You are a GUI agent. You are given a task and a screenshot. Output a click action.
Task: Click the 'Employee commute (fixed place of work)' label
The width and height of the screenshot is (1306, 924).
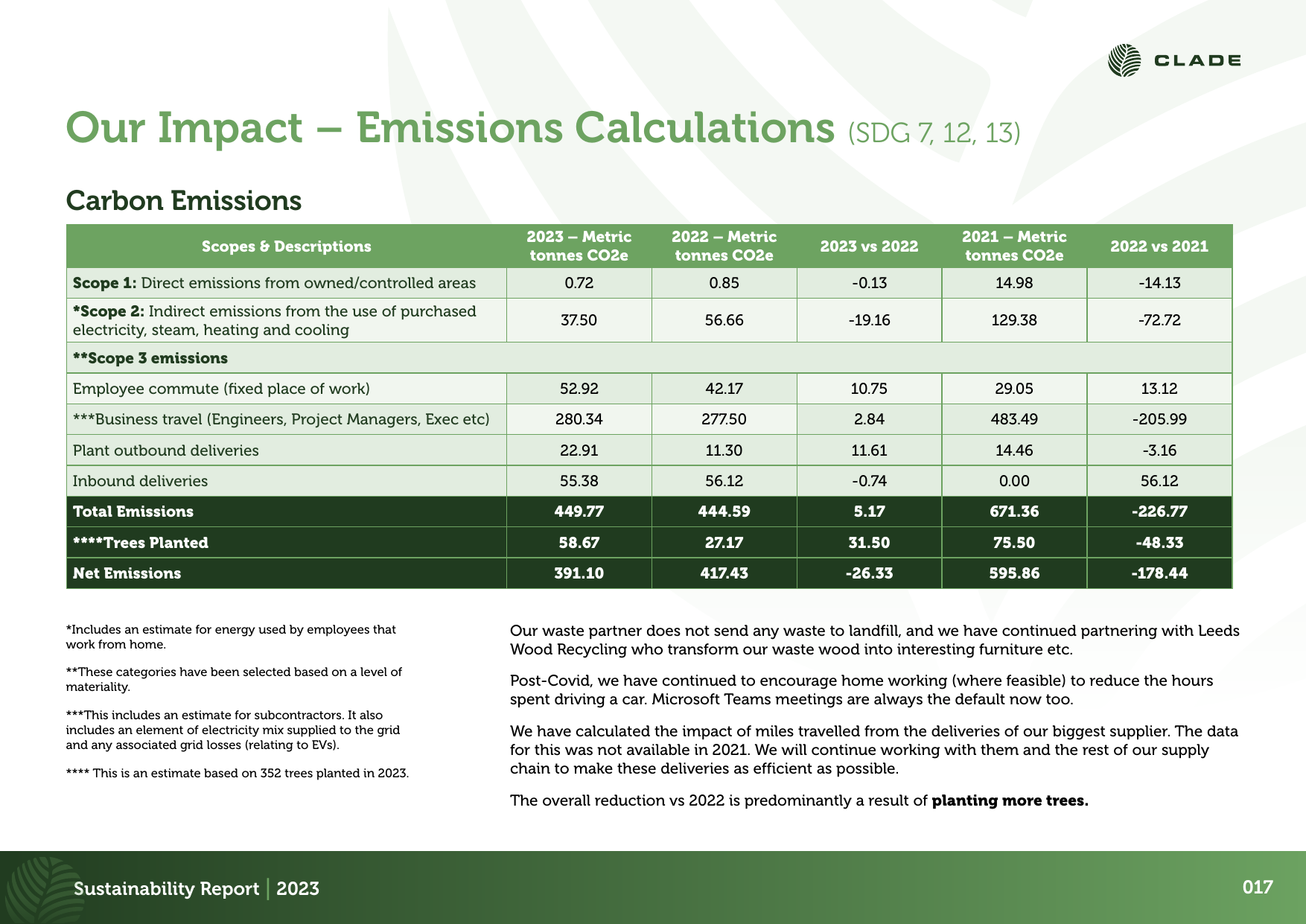point(221,389)
